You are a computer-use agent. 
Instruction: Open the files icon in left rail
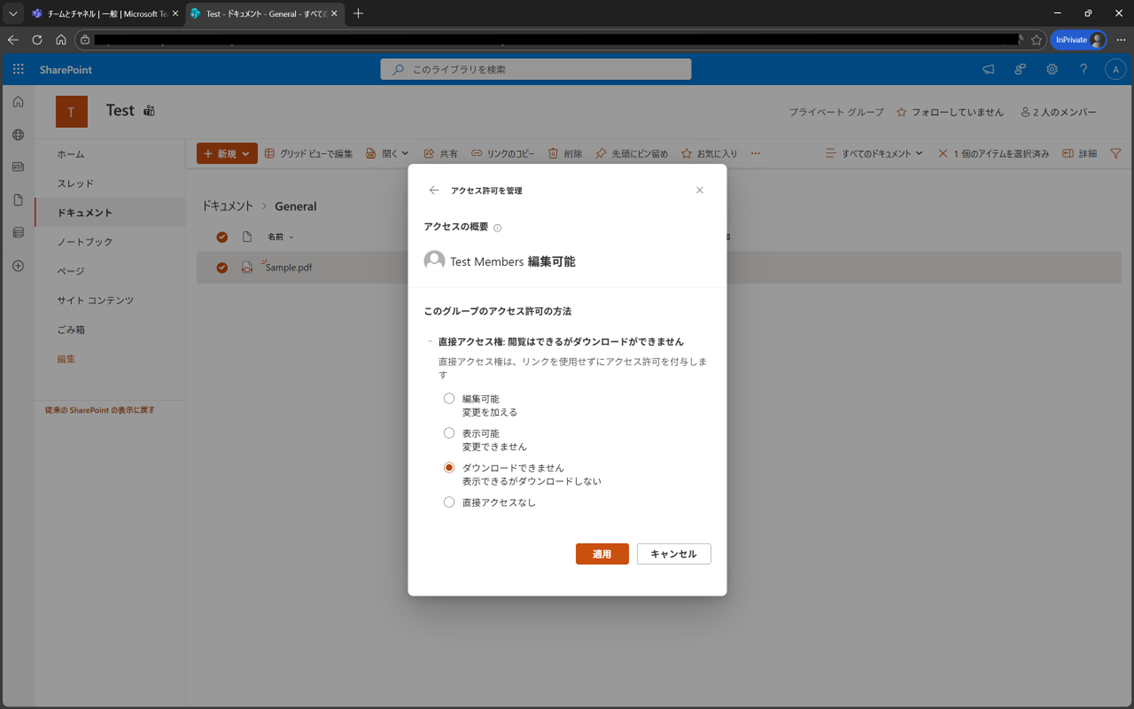coord(18,200)
